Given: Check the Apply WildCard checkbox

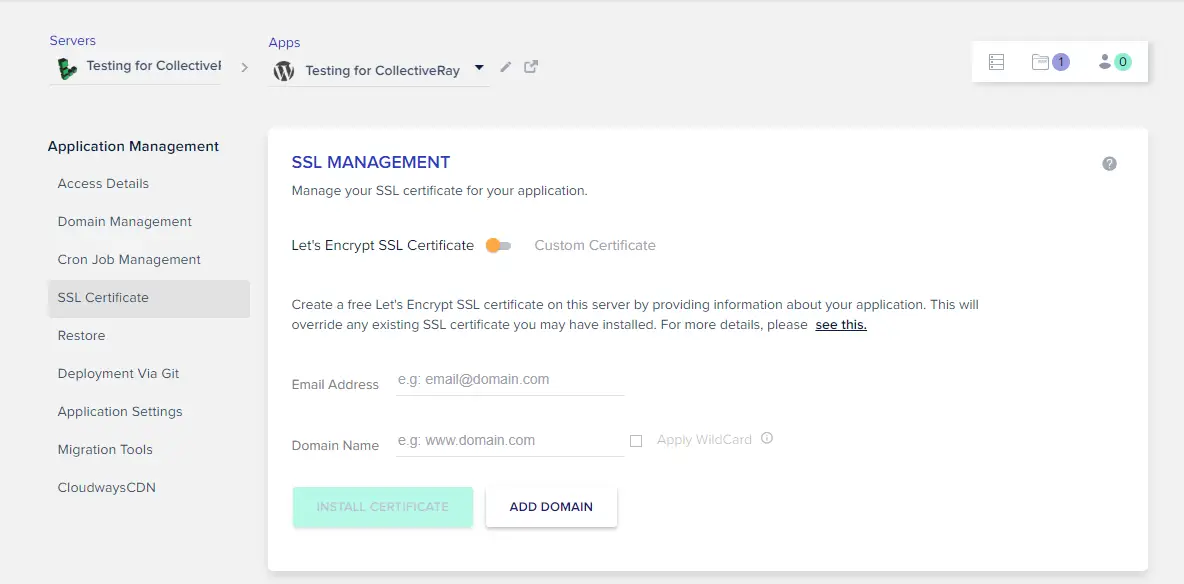Looking at the screenshot, I should (636, 440).
